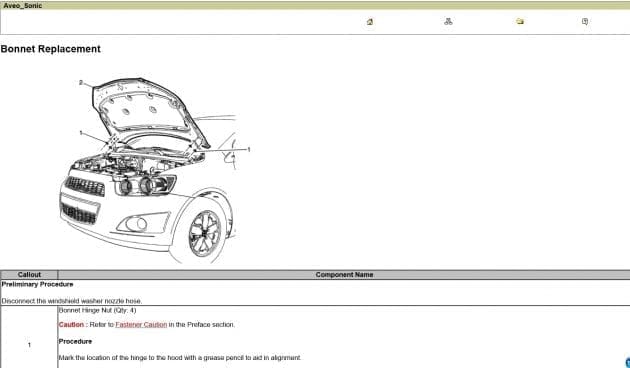
Task: Select the Aveo_Sonic title text
Action: (22, 6)
